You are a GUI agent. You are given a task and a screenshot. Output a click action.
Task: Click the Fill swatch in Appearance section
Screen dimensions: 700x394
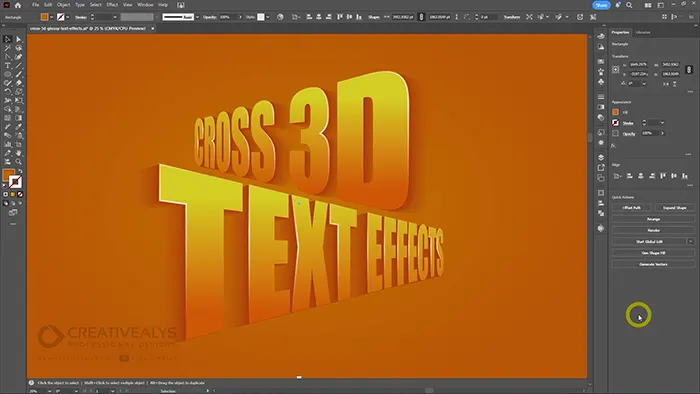tap(616, 112)
